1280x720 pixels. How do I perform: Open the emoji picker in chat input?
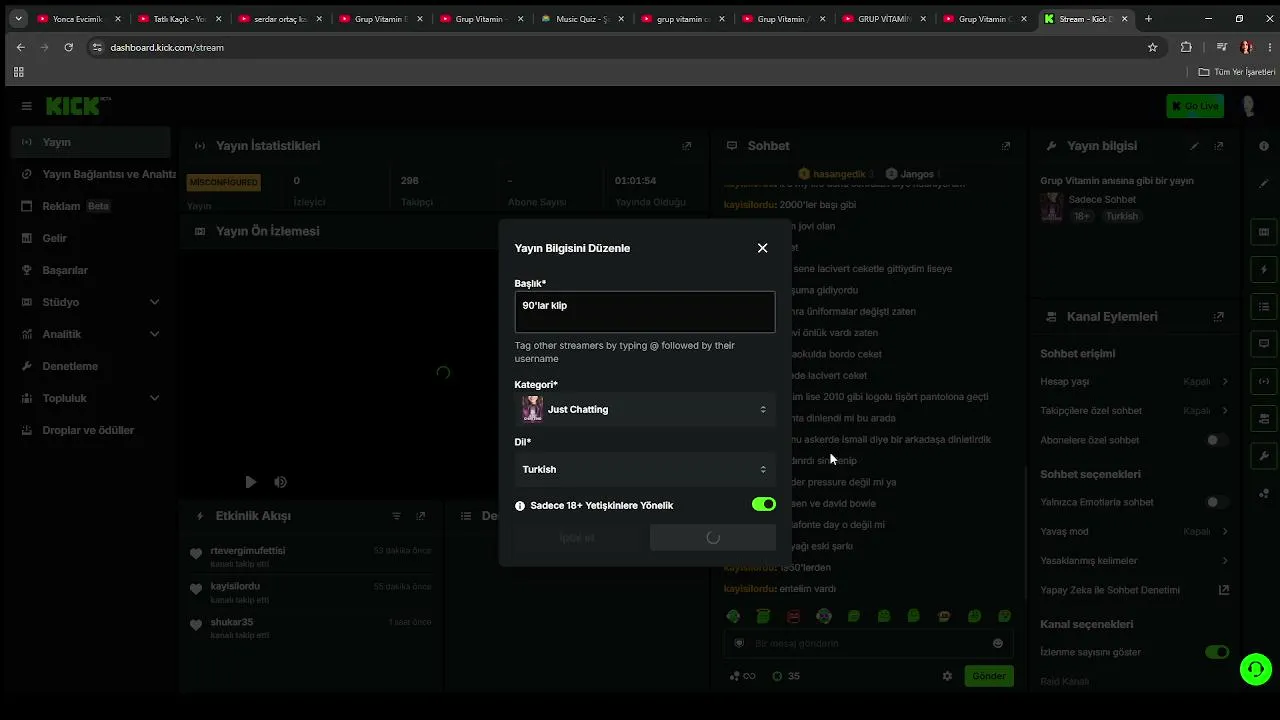click(998, 643)
